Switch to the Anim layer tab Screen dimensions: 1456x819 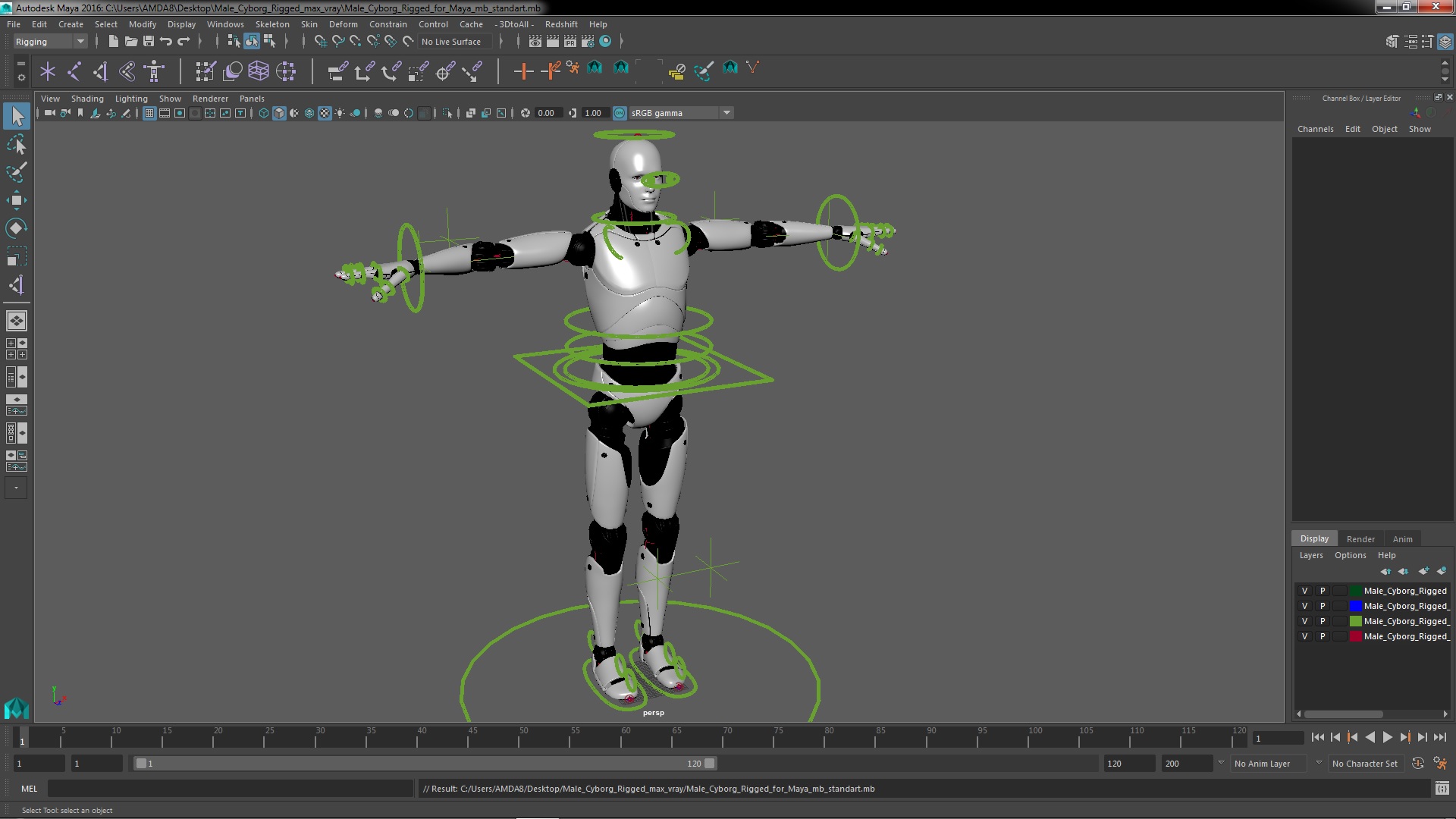[x=1401, y=538]
